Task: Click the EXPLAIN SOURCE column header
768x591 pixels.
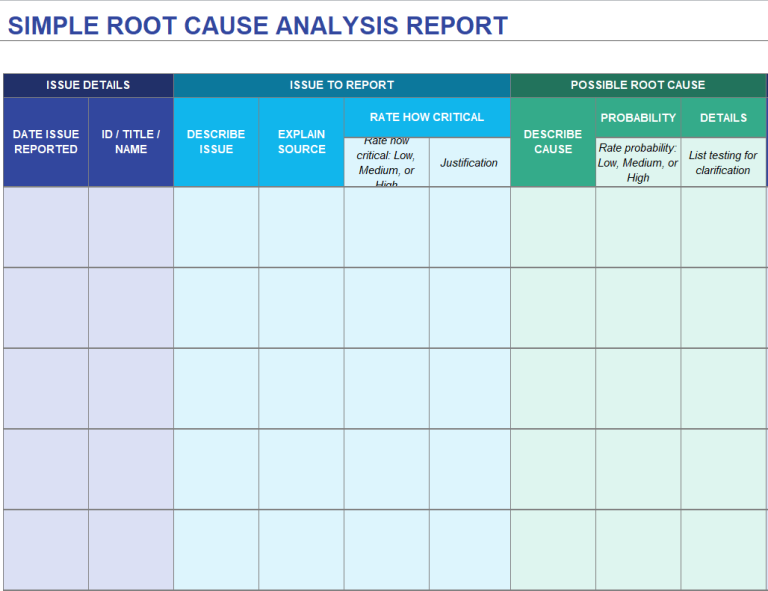Action: (301, 142)
